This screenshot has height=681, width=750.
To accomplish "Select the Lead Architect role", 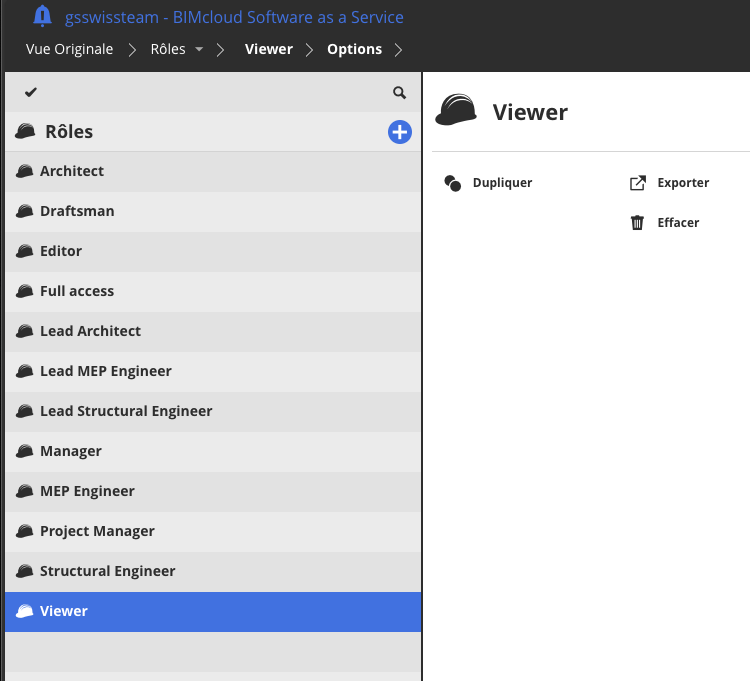I will [x=213, y=331].
